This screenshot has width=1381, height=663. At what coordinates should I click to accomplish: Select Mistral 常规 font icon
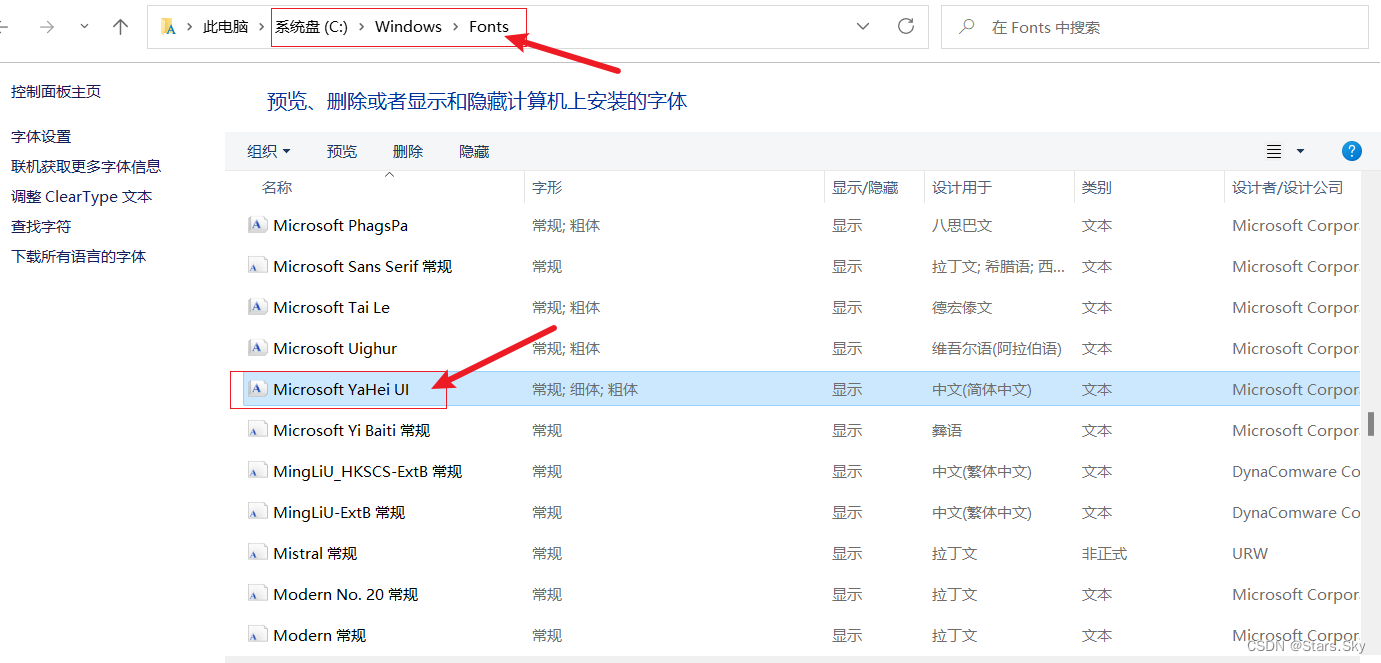pyautogui.click(x=257, y=553)
